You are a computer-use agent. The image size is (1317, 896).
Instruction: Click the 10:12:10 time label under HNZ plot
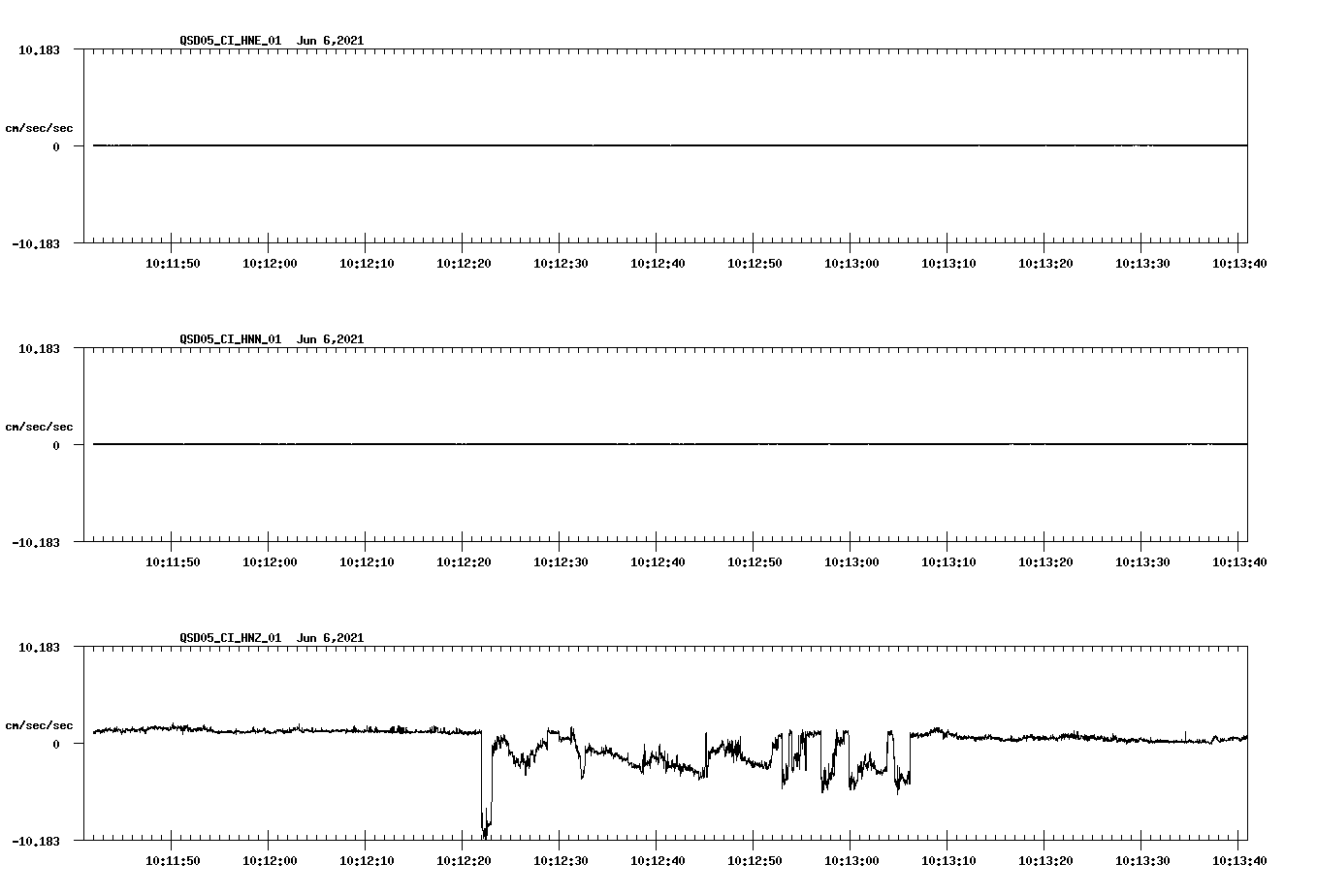coord(367,861)
